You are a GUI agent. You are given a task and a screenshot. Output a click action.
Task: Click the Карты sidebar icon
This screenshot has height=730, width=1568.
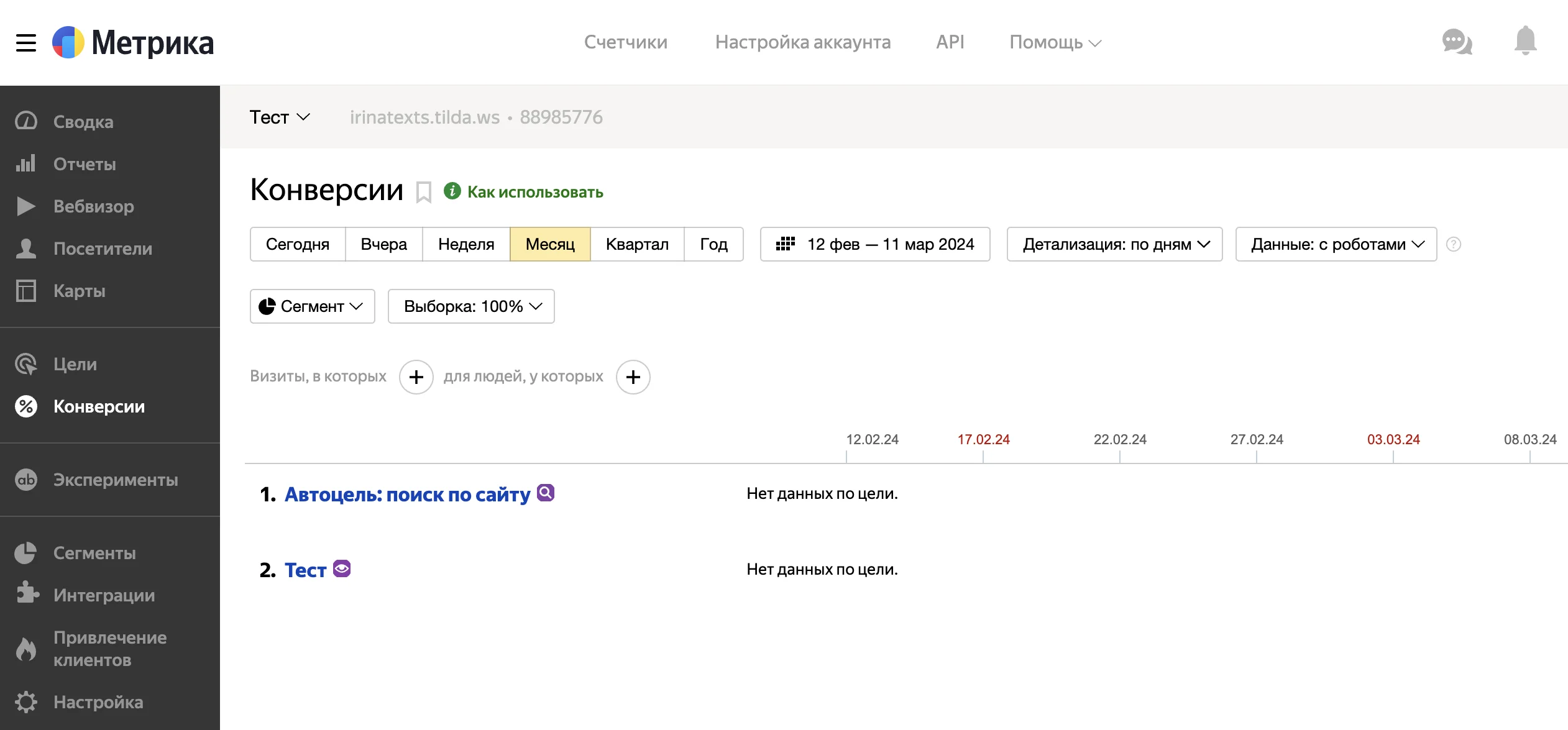click(x=27, y=290)
